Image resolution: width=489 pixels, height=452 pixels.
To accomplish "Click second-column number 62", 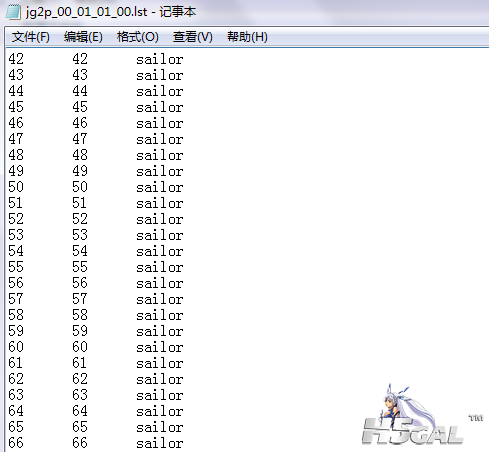I will click(80, 379).
